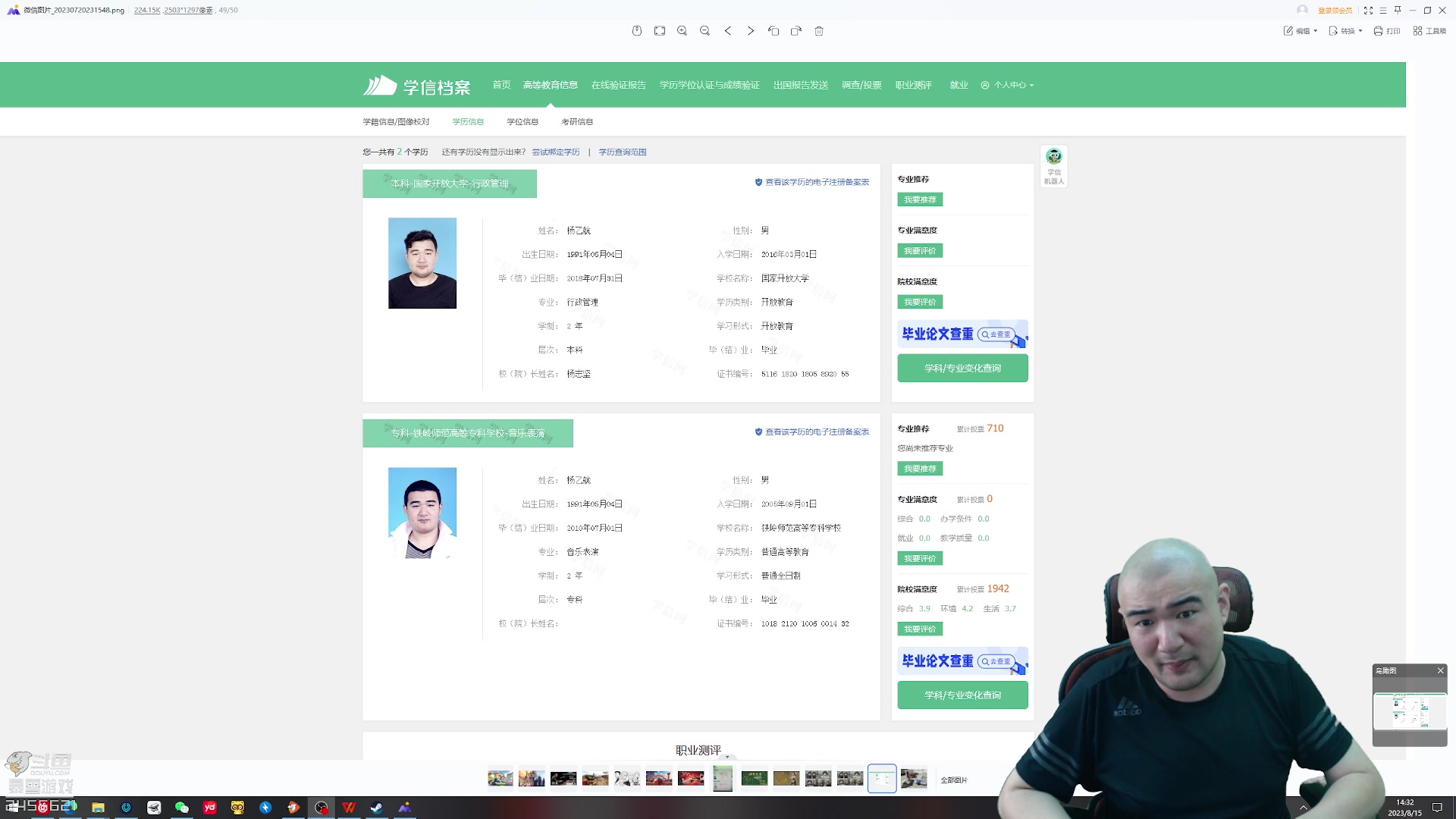Viewport: 1456px width, 819px height.
Task: Open 调查/投票 nav item
Action: click(x=861, y=85)
